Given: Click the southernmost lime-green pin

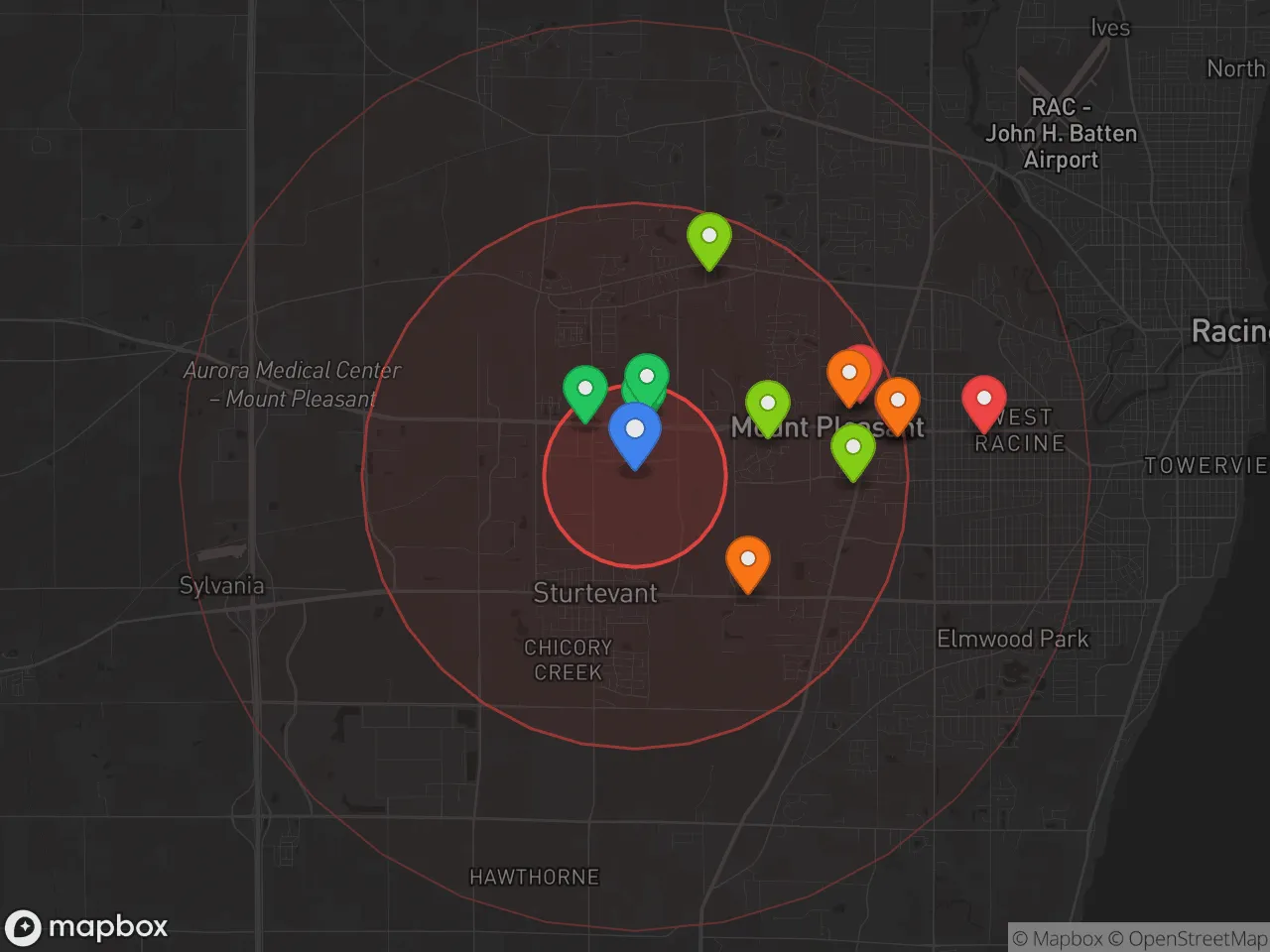Looking at the screenshot, I should [x=853, y=448].
